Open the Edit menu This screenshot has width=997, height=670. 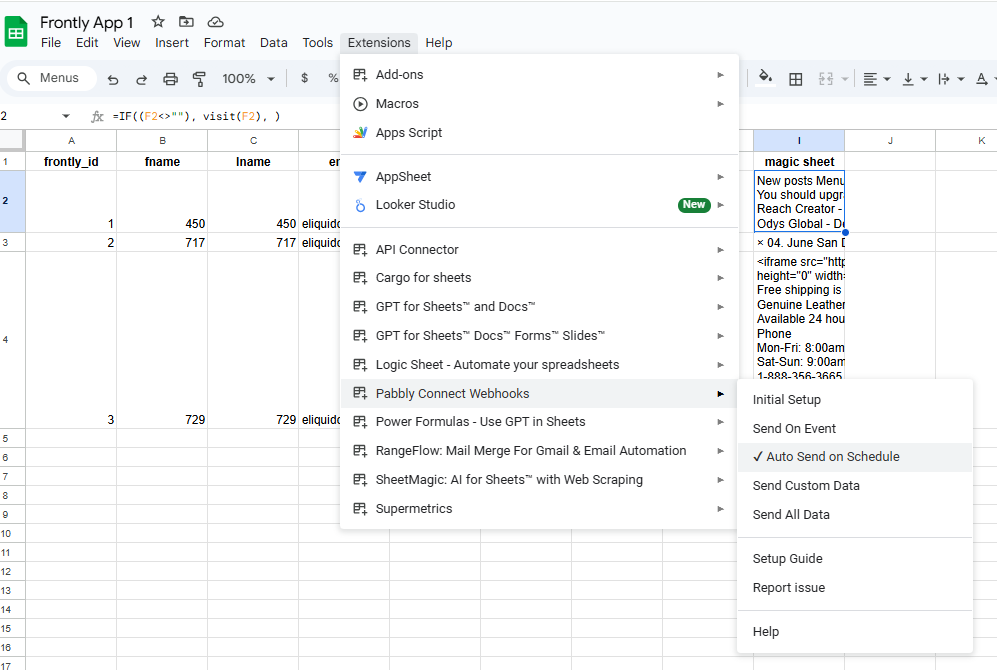click(87, 43)
